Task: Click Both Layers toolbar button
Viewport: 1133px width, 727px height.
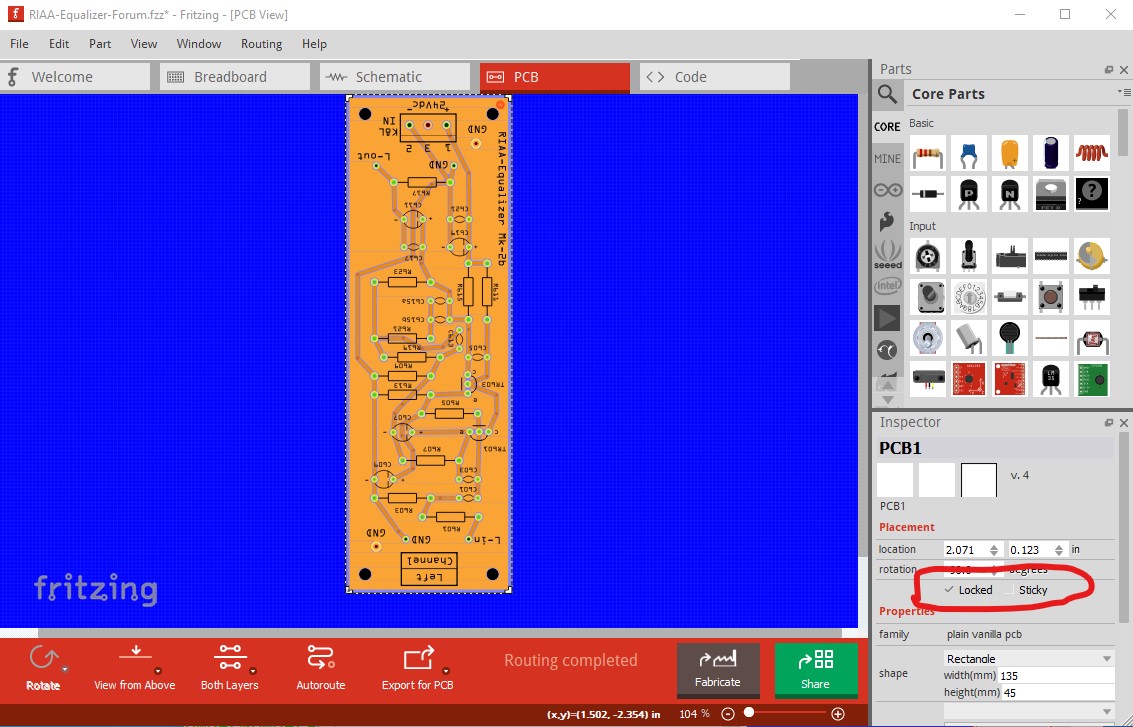Action: [x=230, y=668]
